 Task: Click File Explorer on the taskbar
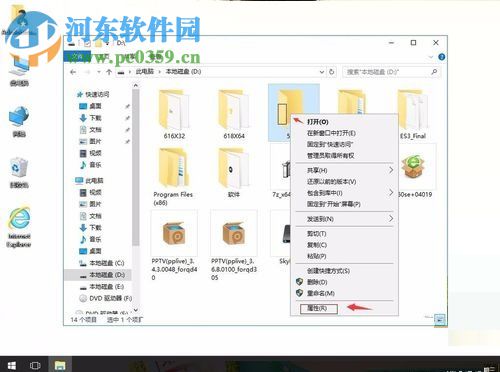[x=60, y=365]
